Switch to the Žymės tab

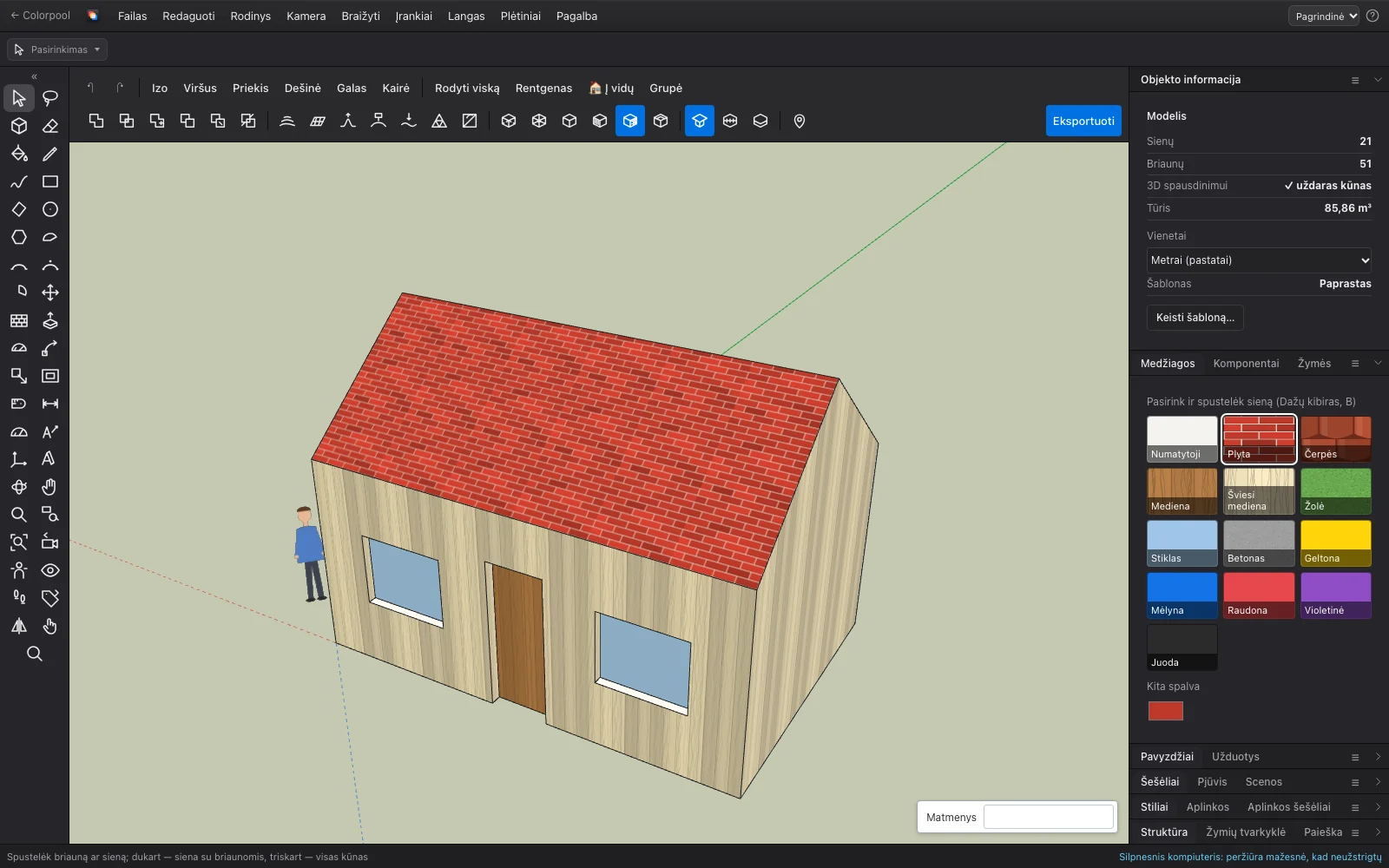pyautogui.click(x=1313, y=363)
